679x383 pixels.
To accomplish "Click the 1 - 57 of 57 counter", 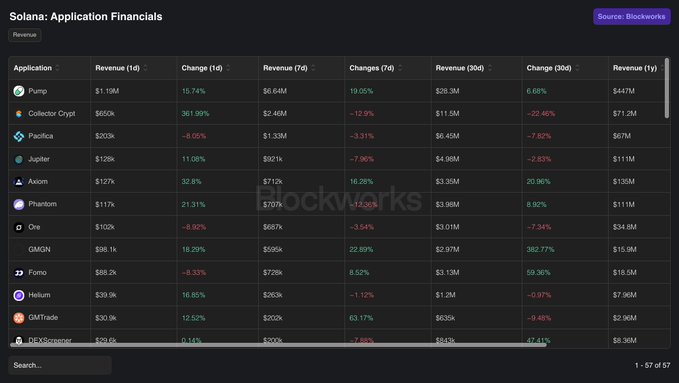I will point(653,365).
